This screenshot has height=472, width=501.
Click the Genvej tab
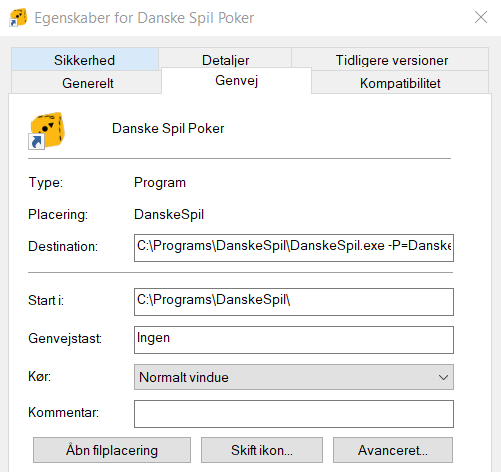click(x=236, y=81)
